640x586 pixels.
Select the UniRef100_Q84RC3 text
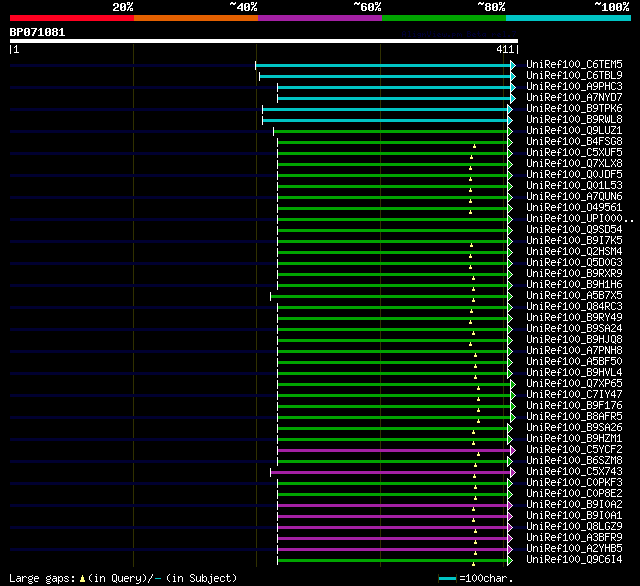pos(574,307)
